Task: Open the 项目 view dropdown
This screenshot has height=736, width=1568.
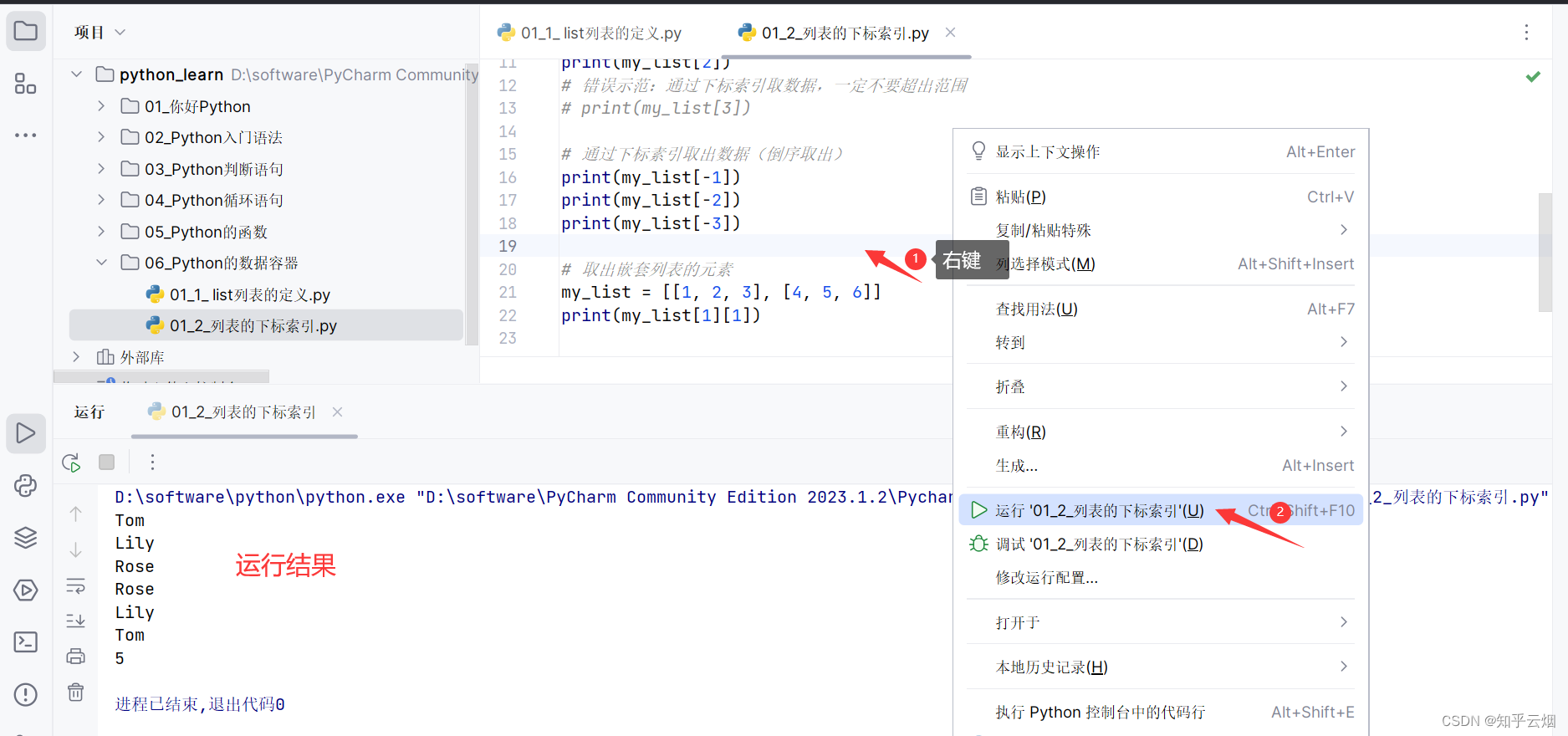Action: pos(100,32)
